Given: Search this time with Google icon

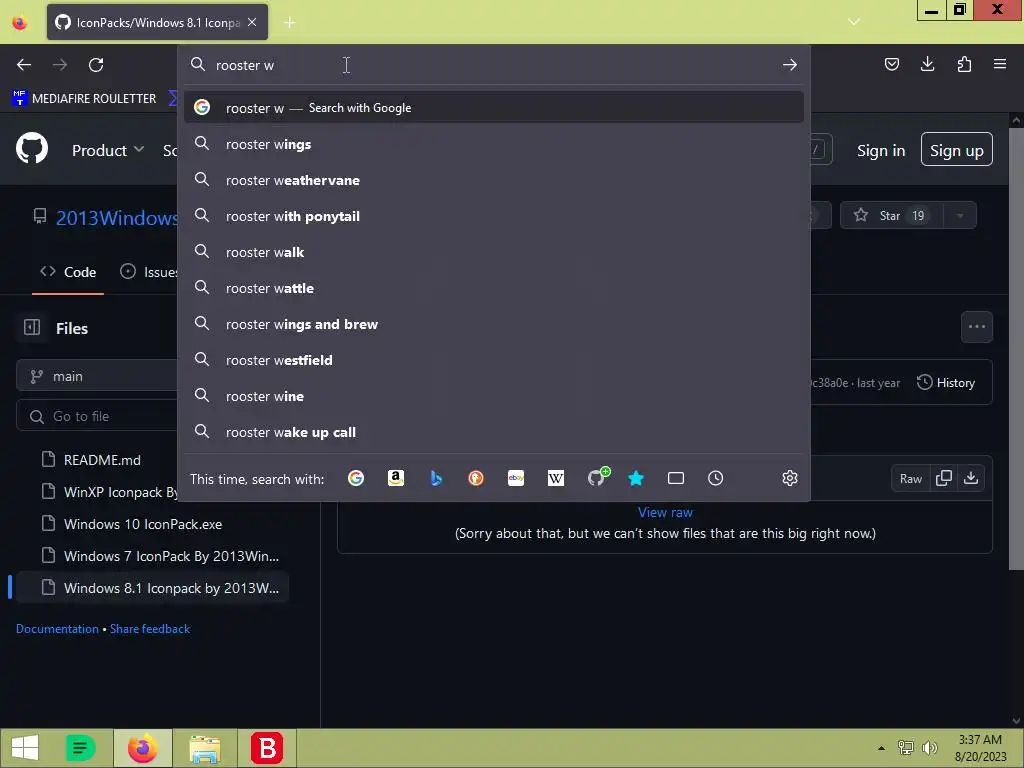Looking at the screenshot, I should click(x=356, y=478).
